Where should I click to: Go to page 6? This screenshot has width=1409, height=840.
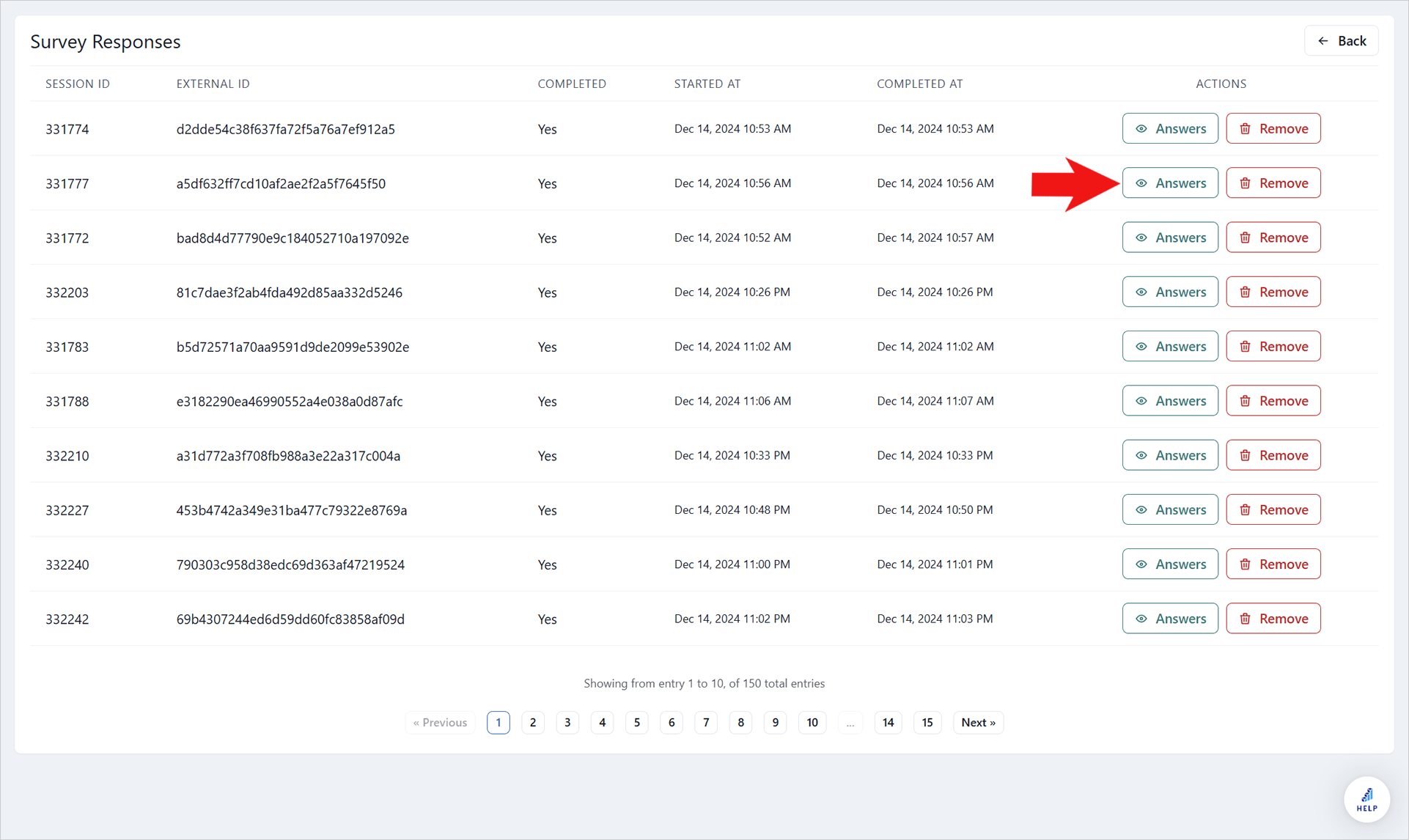672,723
